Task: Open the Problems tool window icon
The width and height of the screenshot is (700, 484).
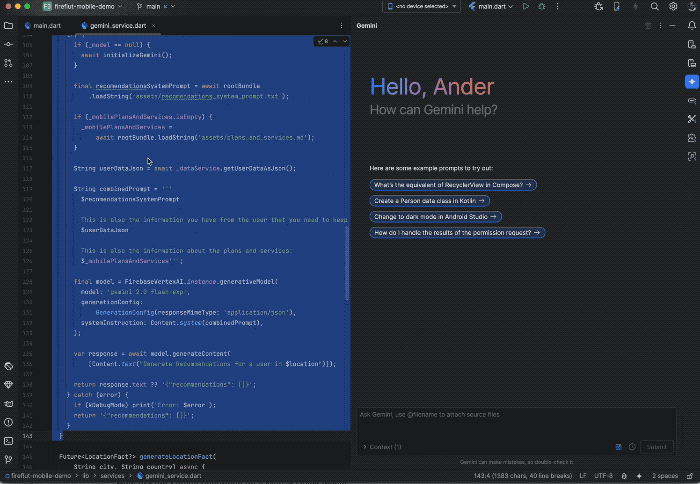Action: 8,422
